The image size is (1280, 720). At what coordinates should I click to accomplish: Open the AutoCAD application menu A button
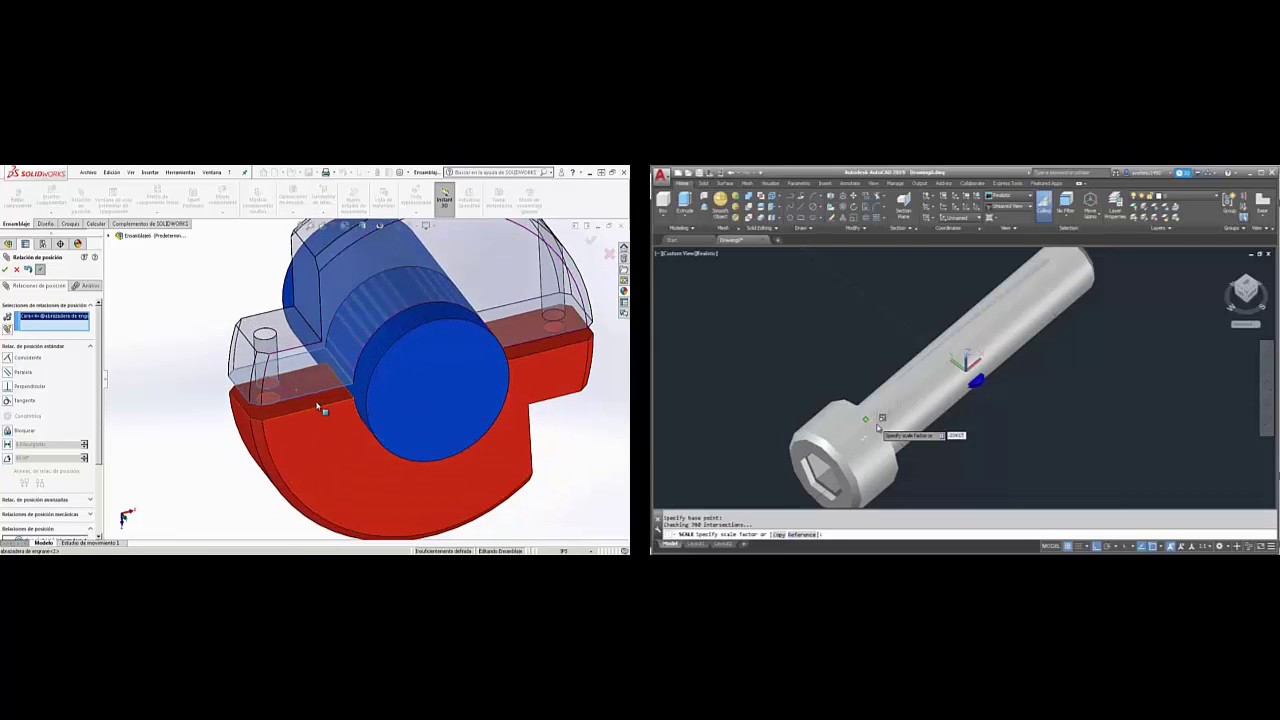tap(661, 175)
